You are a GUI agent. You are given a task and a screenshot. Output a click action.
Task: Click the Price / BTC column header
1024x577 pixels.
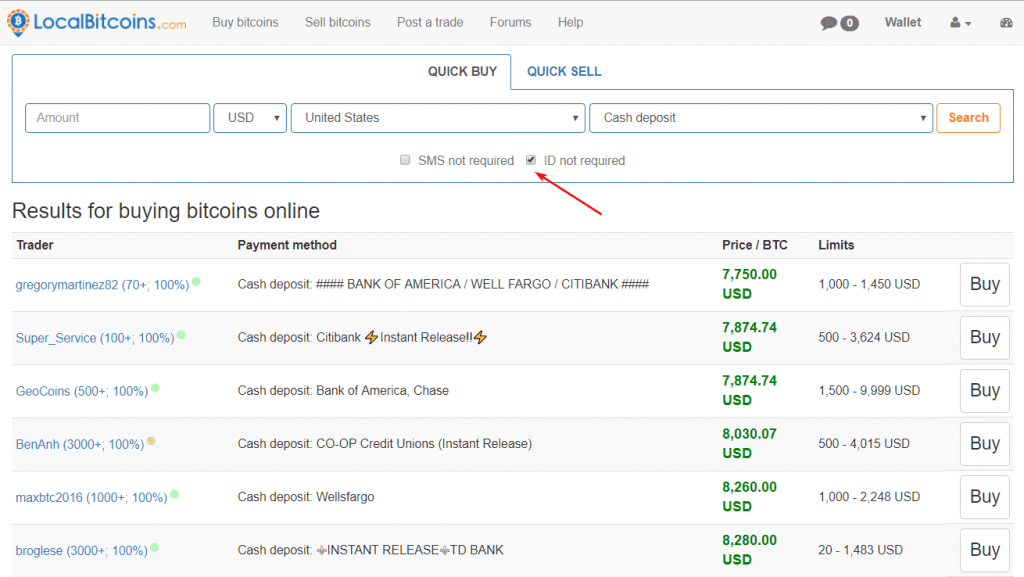tap(755, 245)
